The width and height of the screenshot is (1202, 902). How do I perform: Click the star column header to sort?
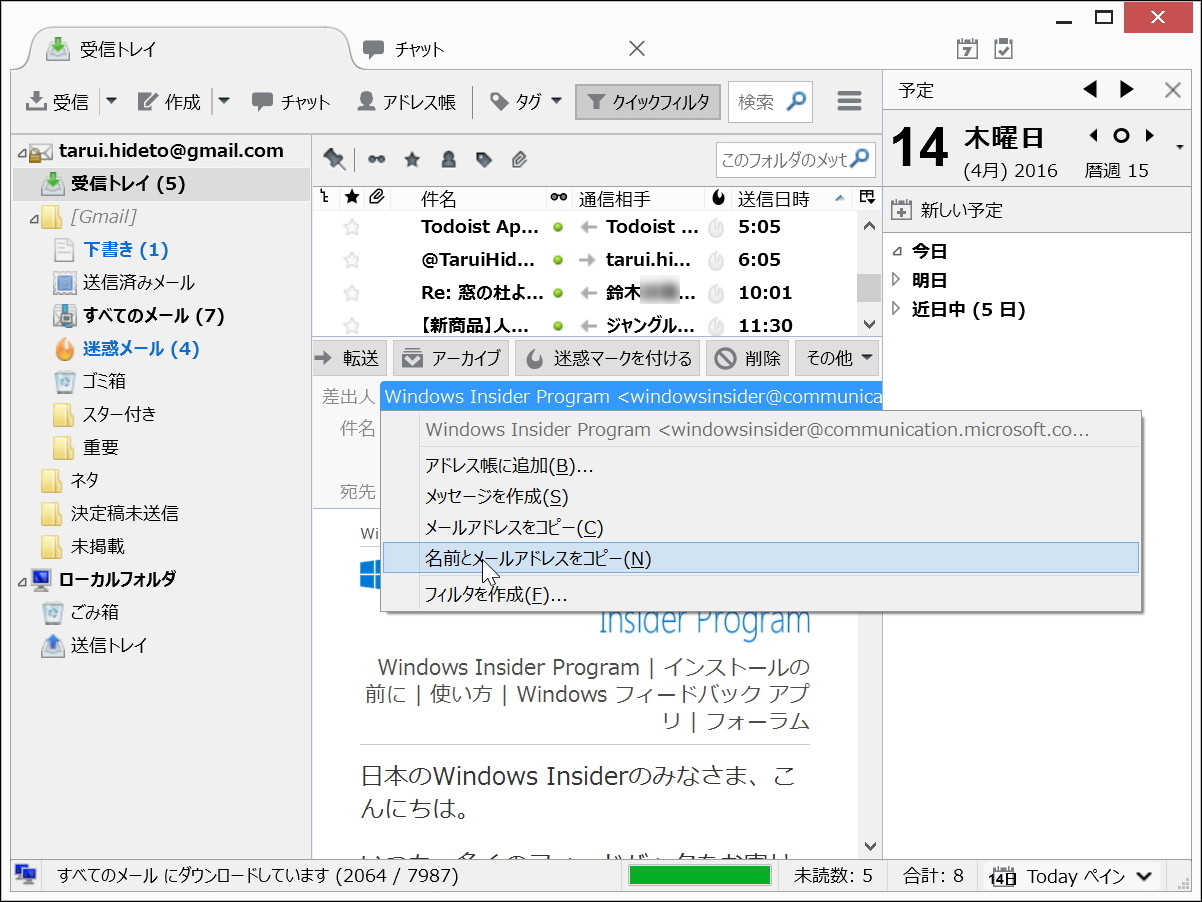tap(351, 198)
